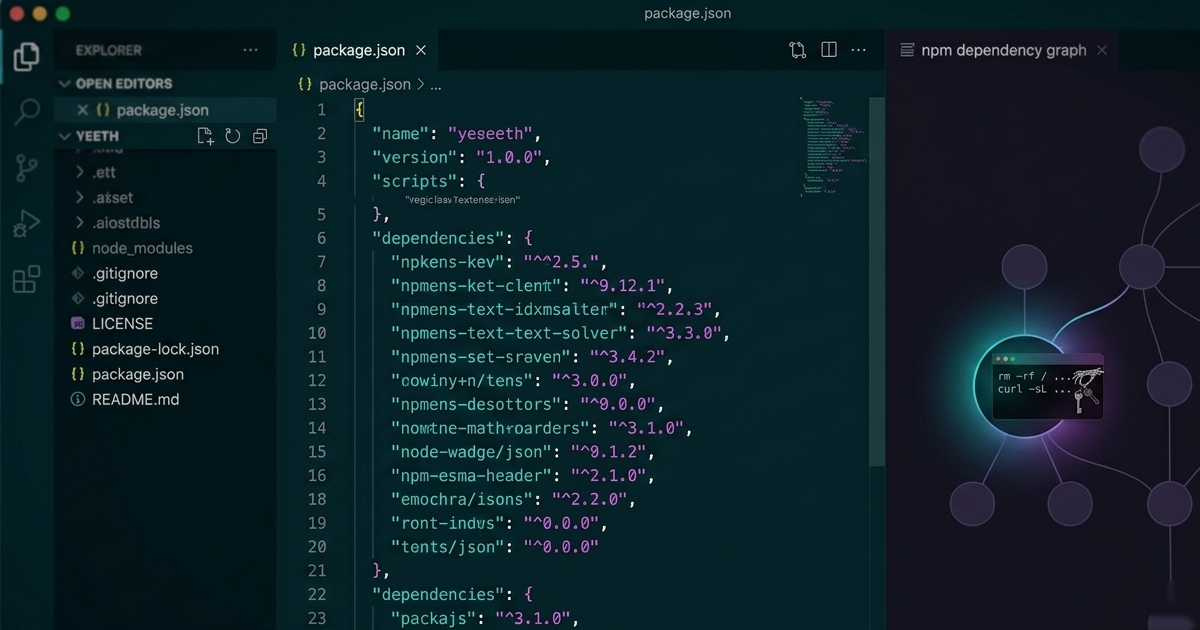The width and height of the screenshot is (1200, 630).
Task: Open changes compare icon in editor toolbar
Action: click(x=797, y=50)
